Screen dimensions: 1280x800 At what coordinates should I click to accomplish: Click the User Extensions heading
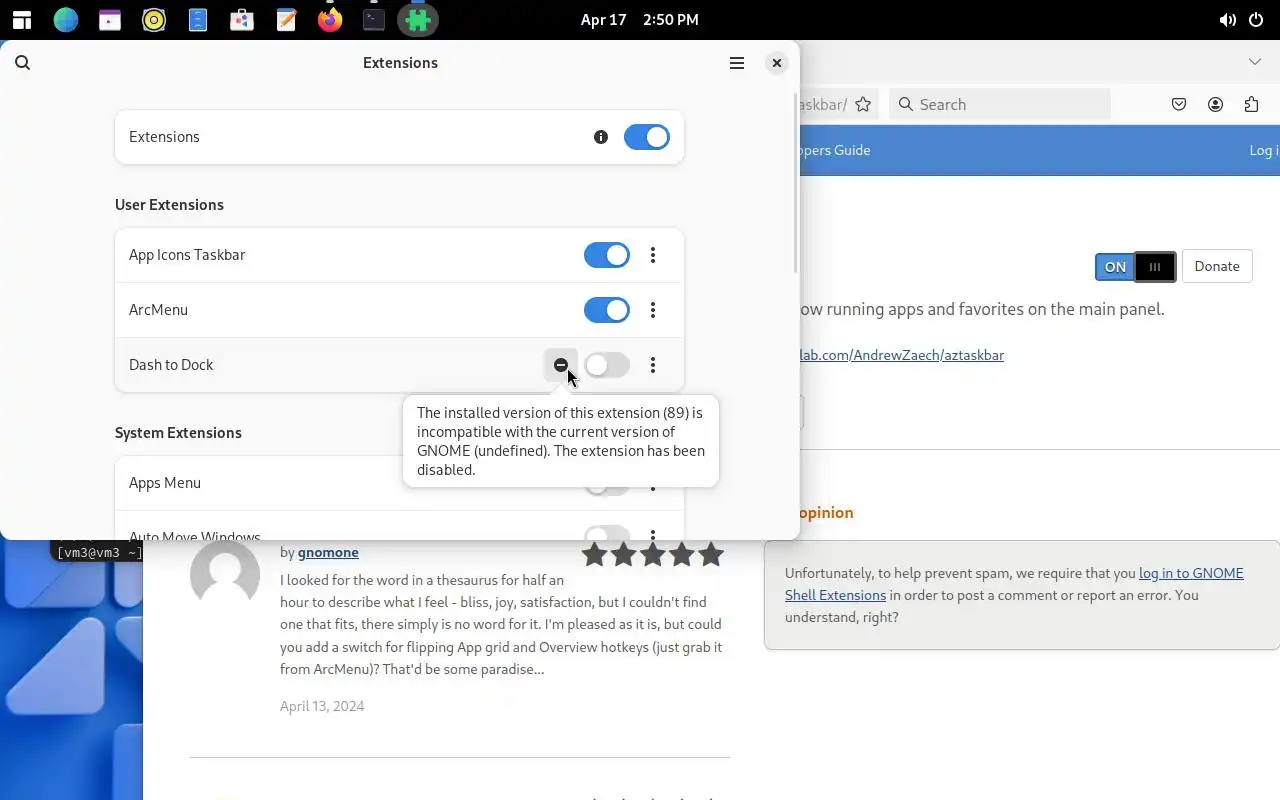pos(169,205)
